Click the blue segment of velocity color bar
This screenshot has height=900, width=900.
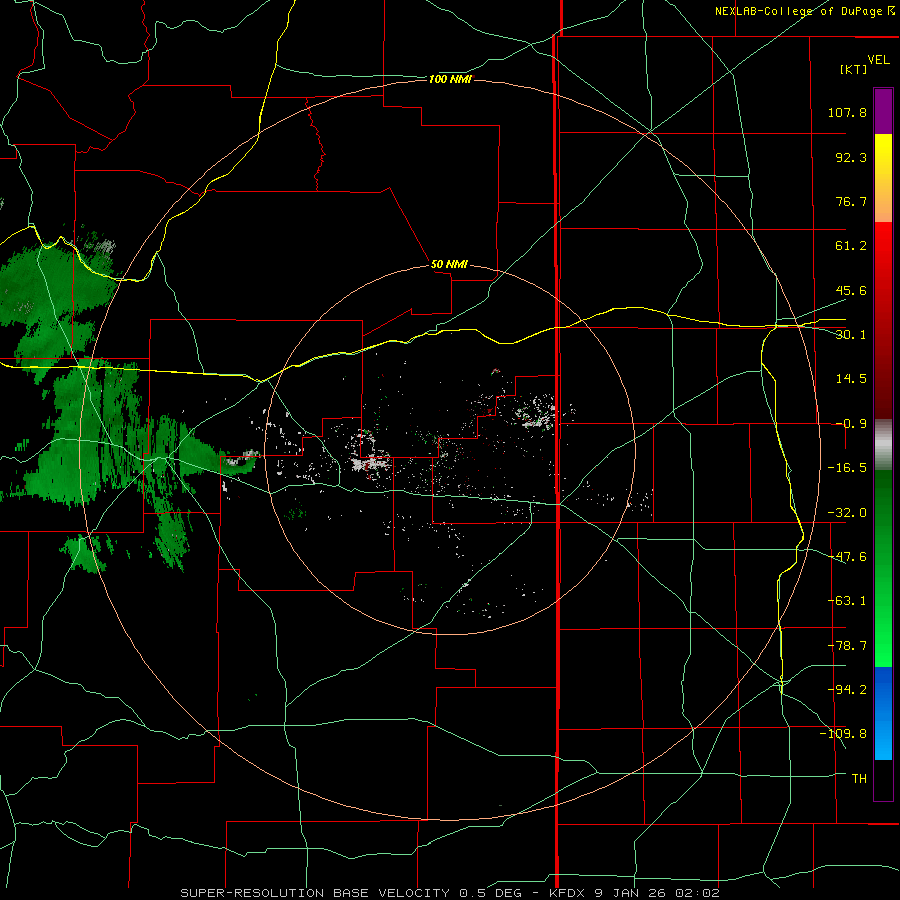coord(883,713)
